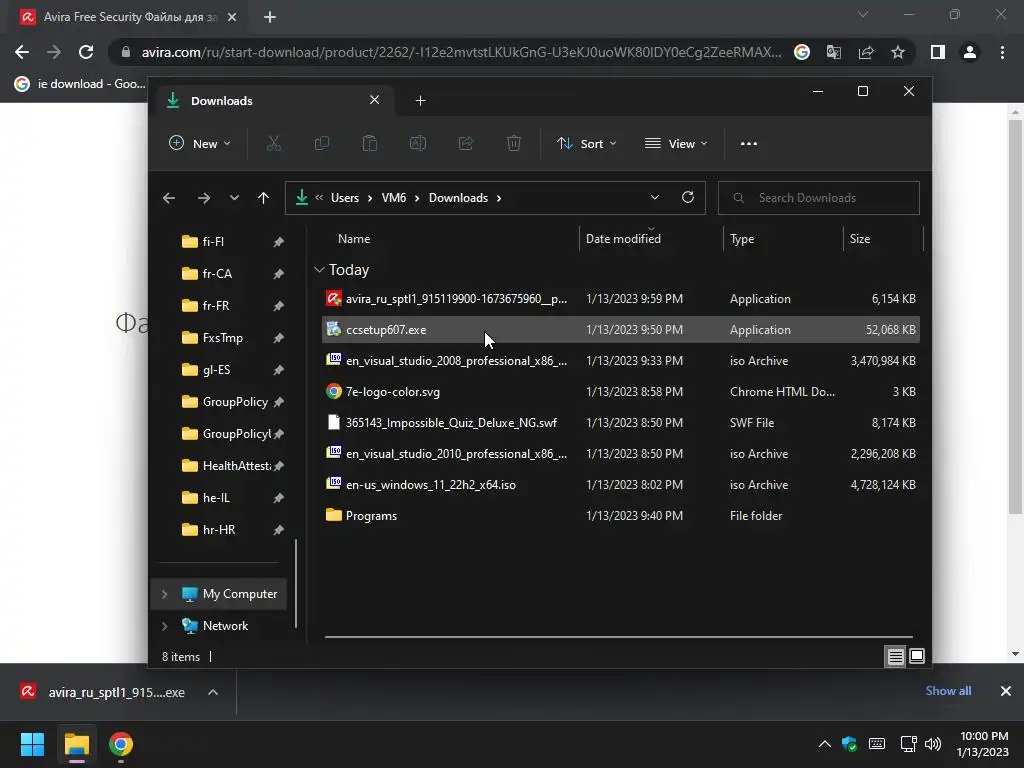Sort by Date modified column header
This screenshot has height=768, width=1024.
click(x=623, y=239)
